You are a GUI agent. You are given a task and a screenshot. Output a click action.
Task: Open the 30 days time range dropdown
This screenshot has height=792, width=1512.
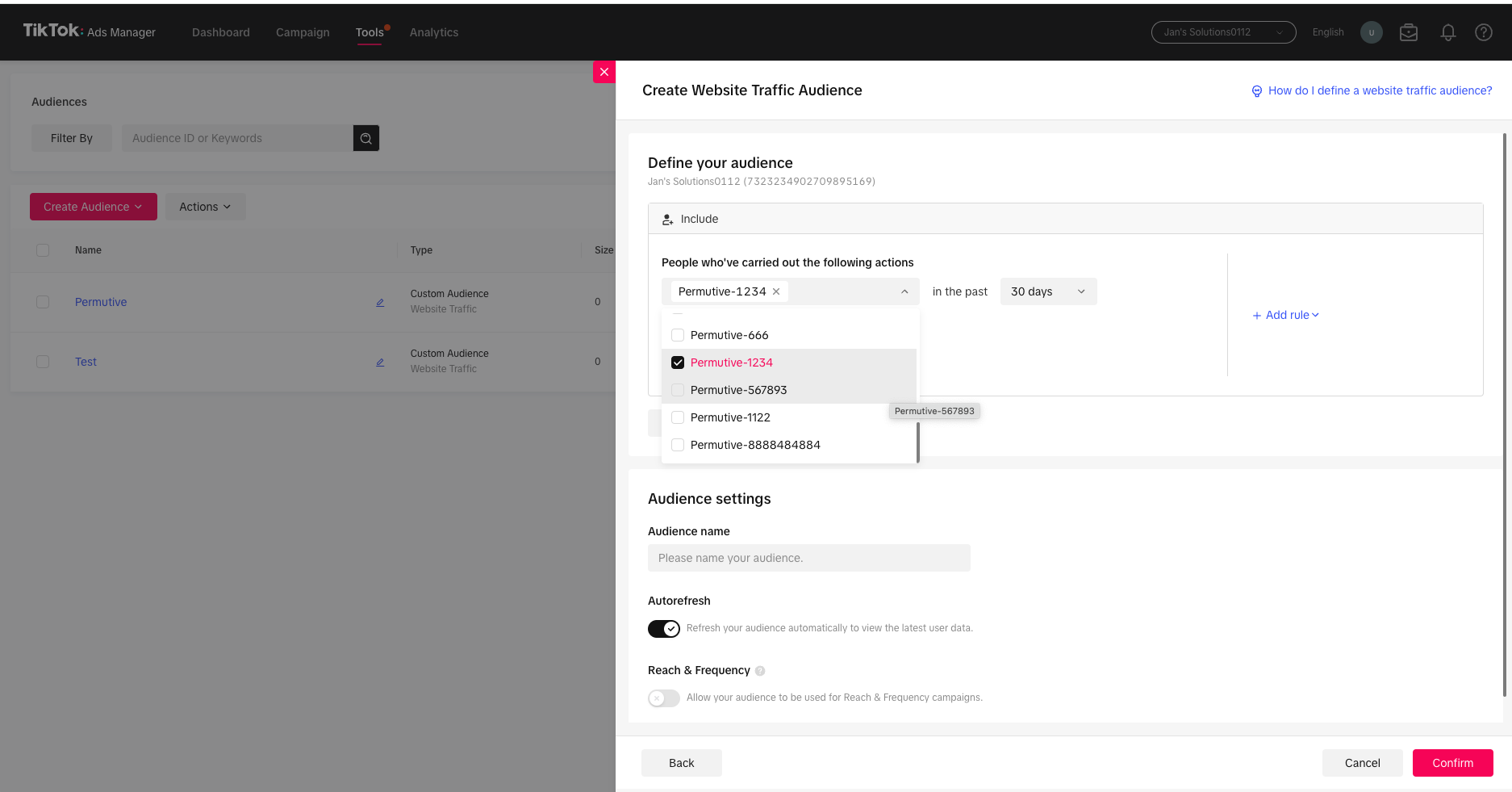pos(1048,291)
